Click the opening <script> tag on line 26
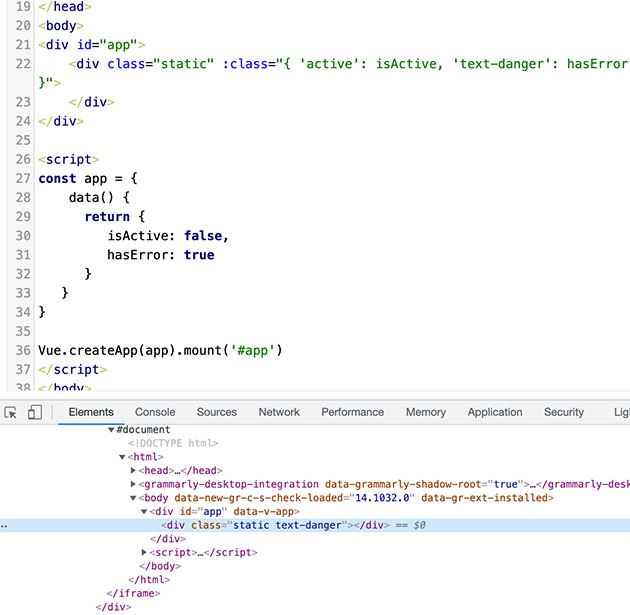 pyautogui.click(x=69, y=159)
